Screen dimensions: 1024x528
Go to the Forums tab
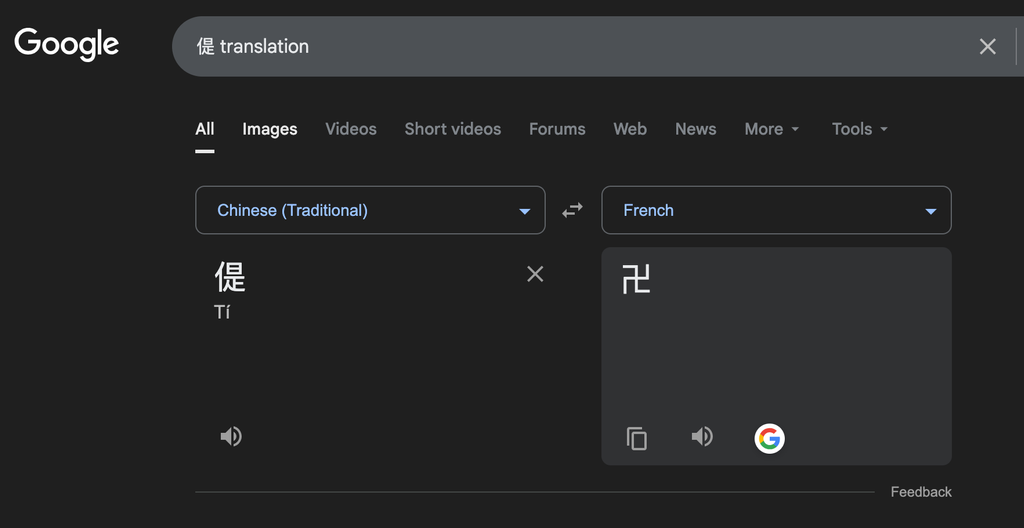tap(557, 129)
